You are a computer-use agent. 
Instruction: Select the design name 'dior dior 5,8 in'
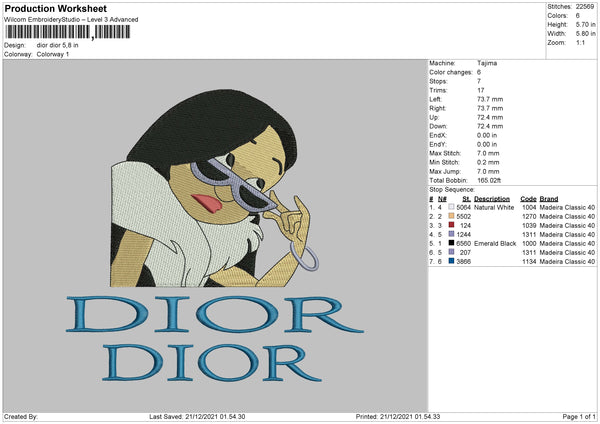[x=57, y=45]
